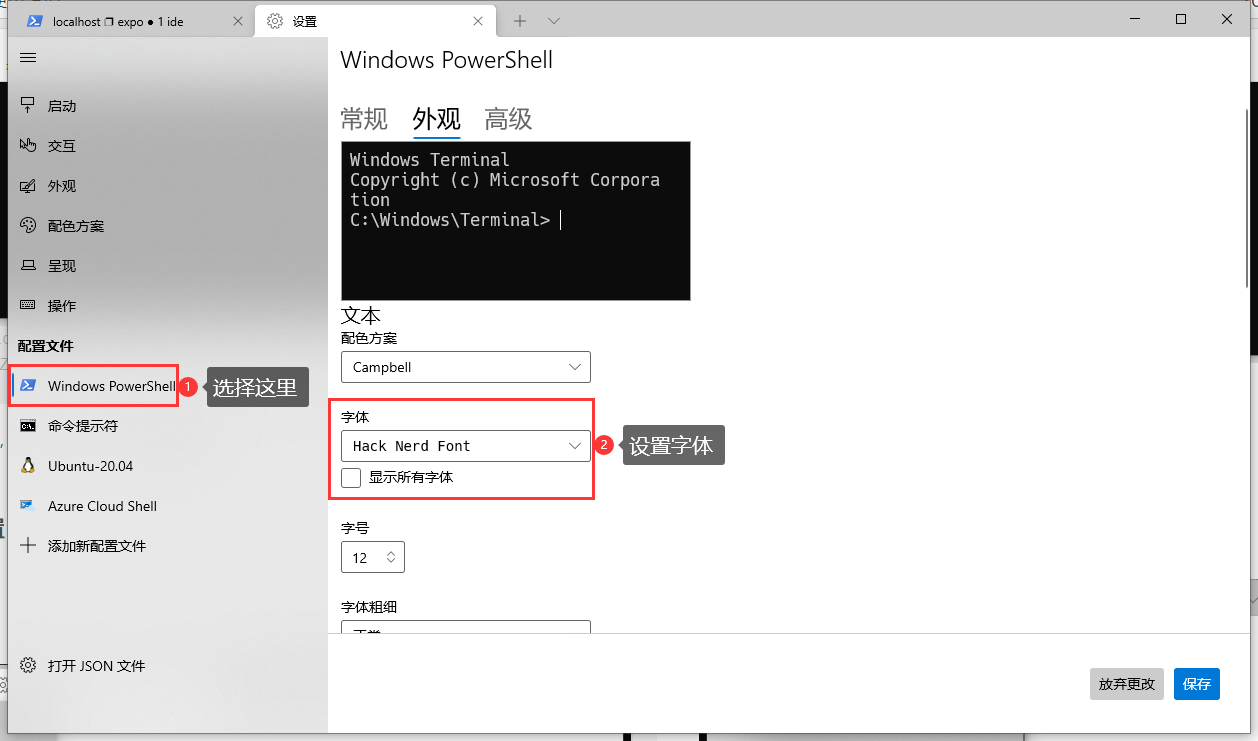Click the 文本 section heading
1258x741 pixels.
361,315
